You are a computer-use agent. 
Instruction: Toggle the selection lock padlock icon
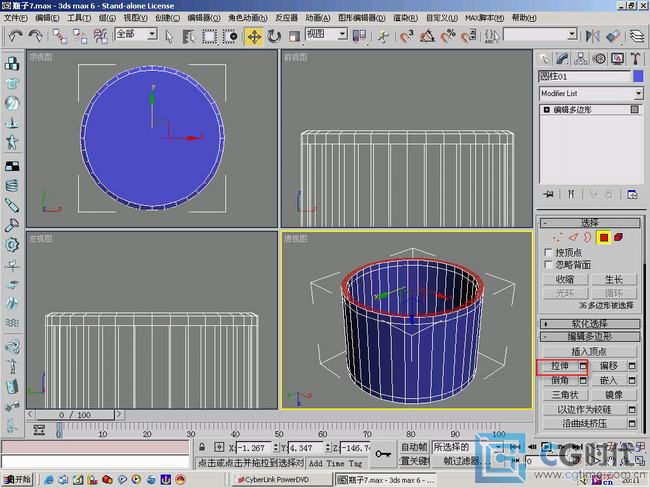click(x=202, y=447)
